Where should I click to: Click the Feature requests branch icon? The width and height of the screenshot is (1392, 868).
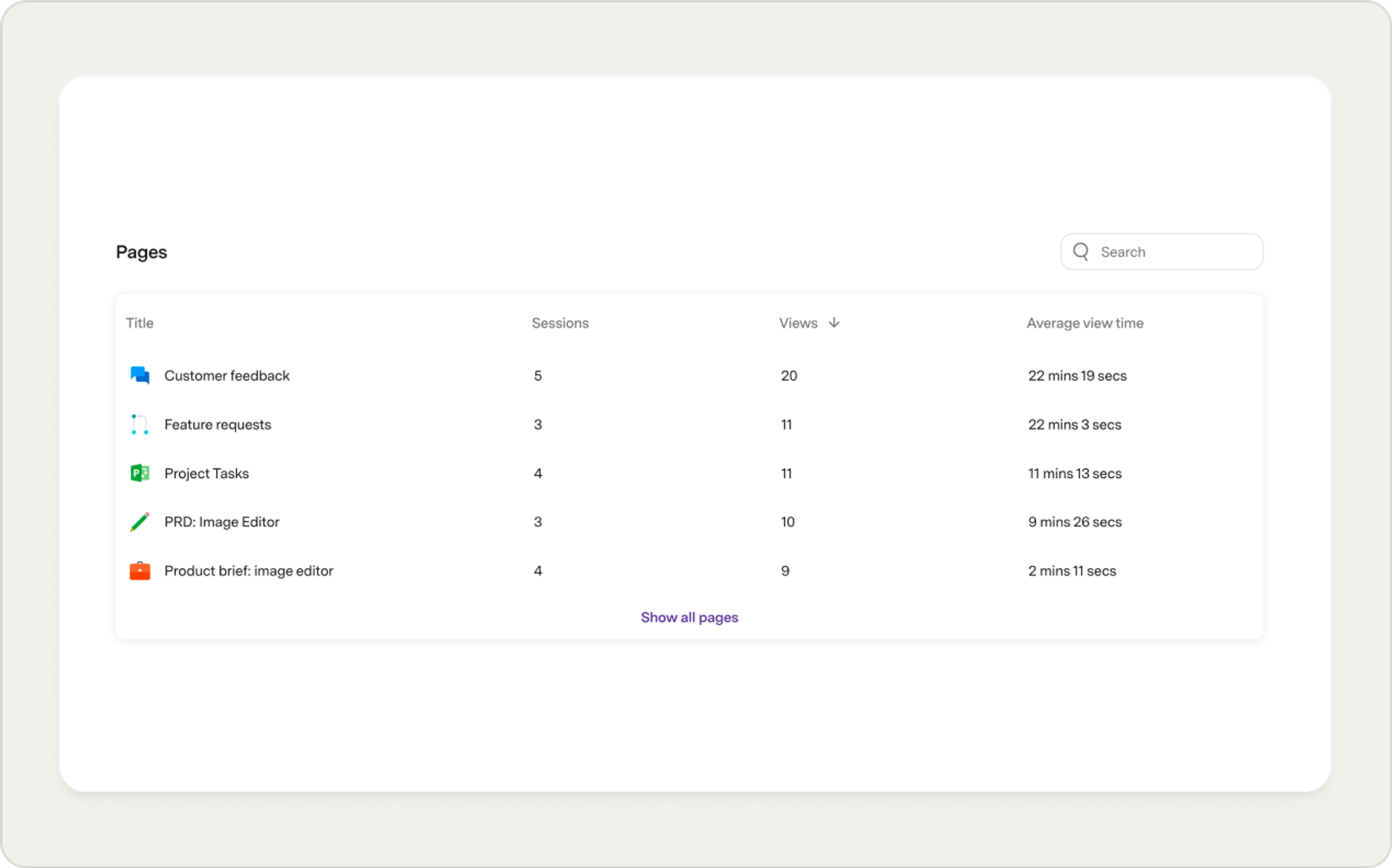(x=140, y=425)
